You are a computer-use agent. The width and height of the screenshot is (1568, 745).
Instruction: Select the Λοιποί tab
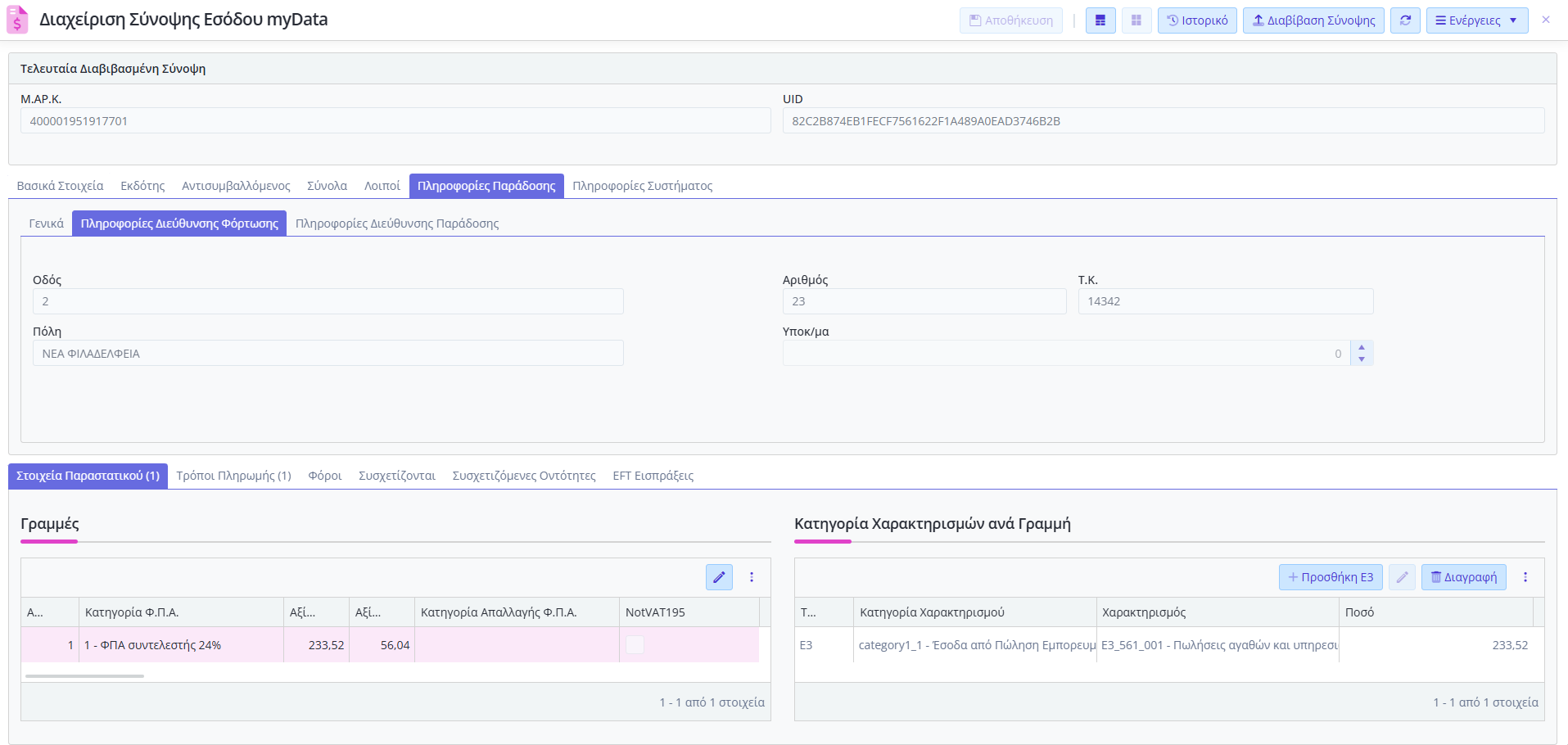click(382, 186)
